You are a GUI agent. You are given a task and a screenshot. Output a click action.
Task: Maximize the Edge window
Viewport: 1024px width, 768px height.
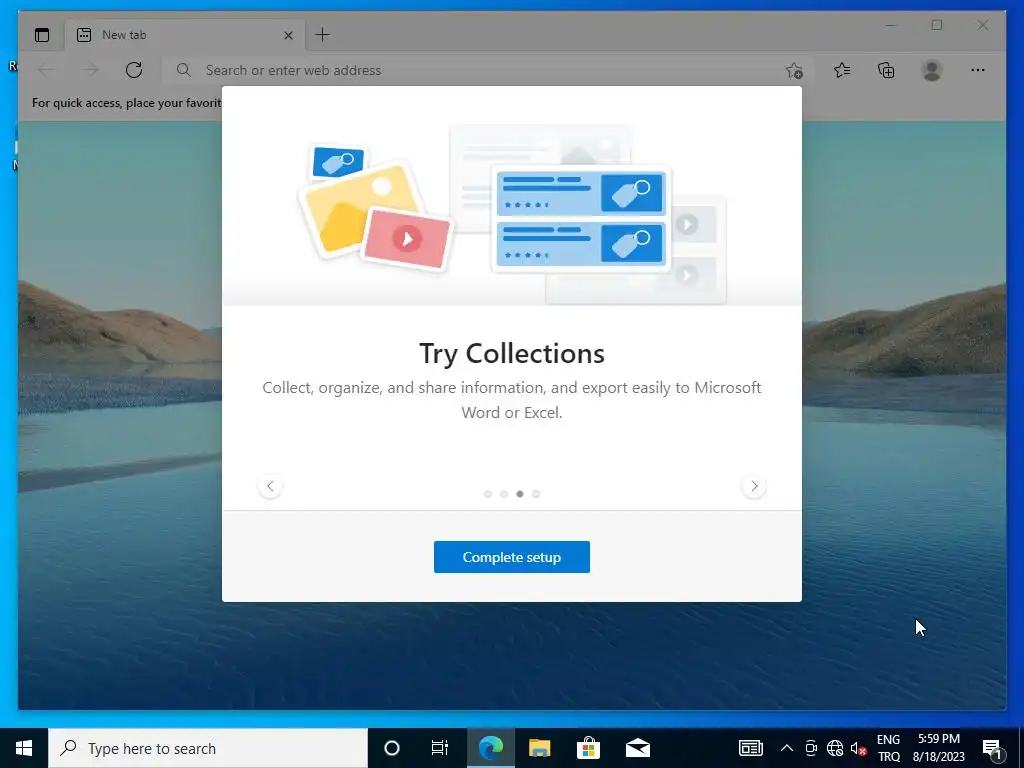pyautogui.click(x=937, y=25)
